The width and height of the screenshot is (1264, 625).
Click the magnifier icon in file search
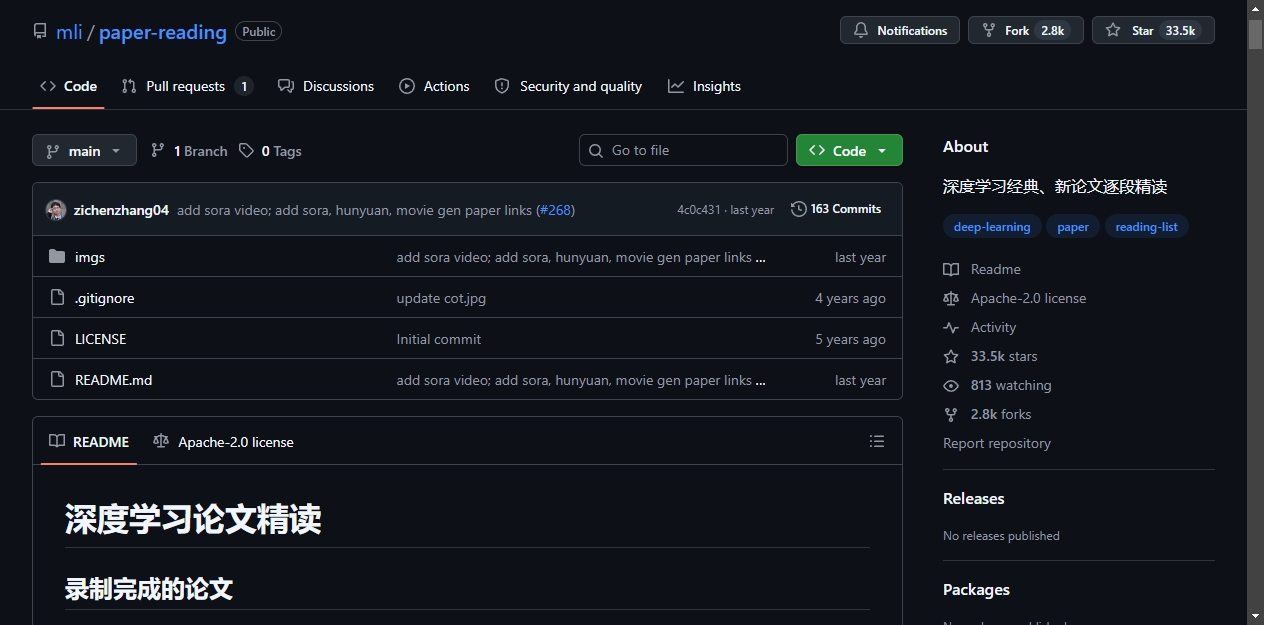tap(596, 150)
